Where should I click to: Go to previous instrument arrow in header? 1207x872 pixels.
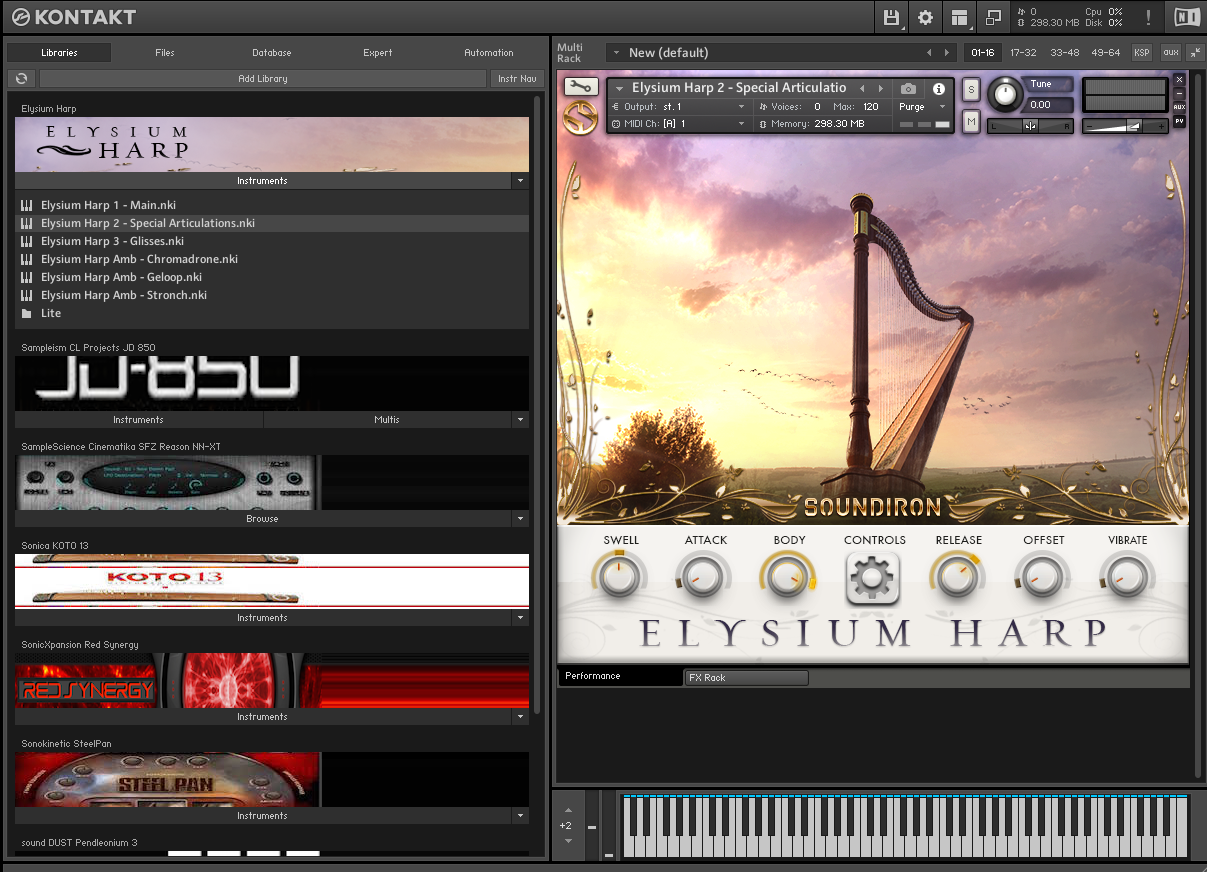pyautogui.click(x=862, y=88)
